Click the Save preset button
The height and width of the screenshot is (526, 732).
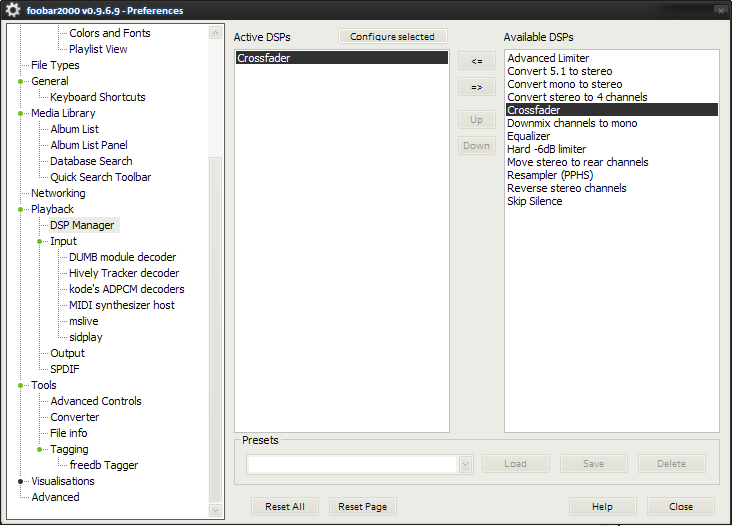click(x=593, y=464)
